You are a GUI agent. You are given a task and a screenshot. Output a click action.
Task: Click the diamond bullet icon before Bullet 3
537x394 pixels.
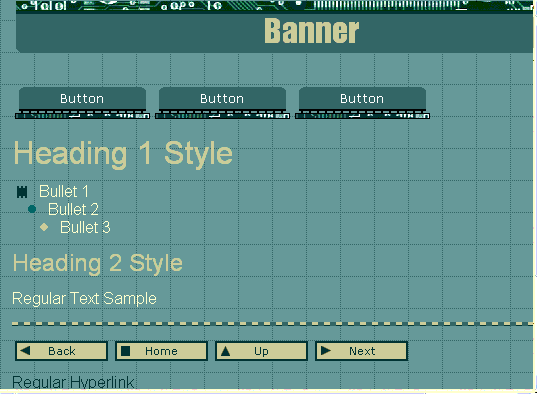pos(44,227)
